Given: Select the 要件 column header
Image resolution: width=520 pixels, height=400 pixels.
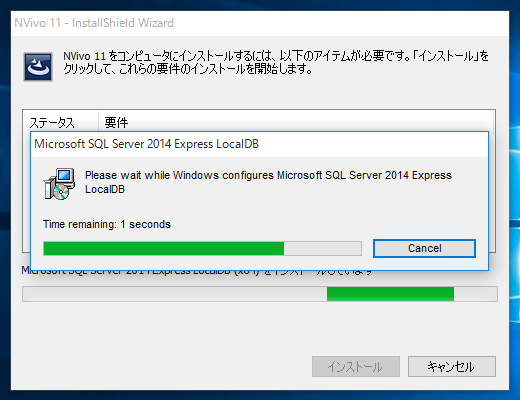Looking at the screenshot, I should pos(116,122).
